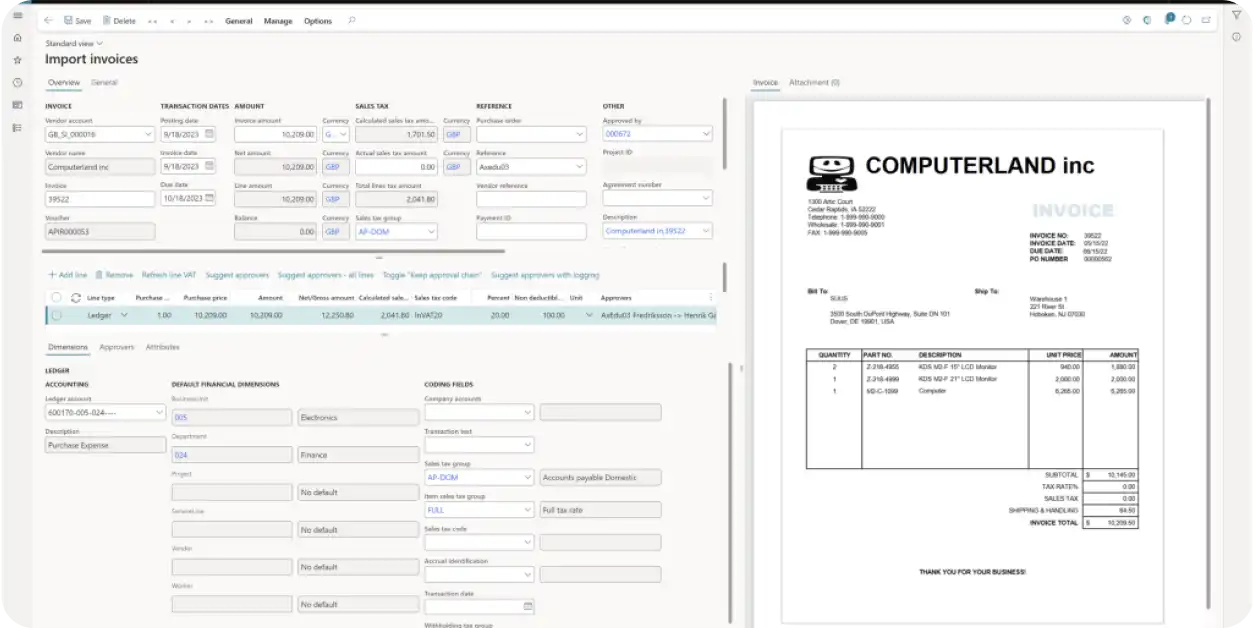Click the Invoice number field 39522
The height and width of the screenshot is (628, 1253).
pos(100,199)
